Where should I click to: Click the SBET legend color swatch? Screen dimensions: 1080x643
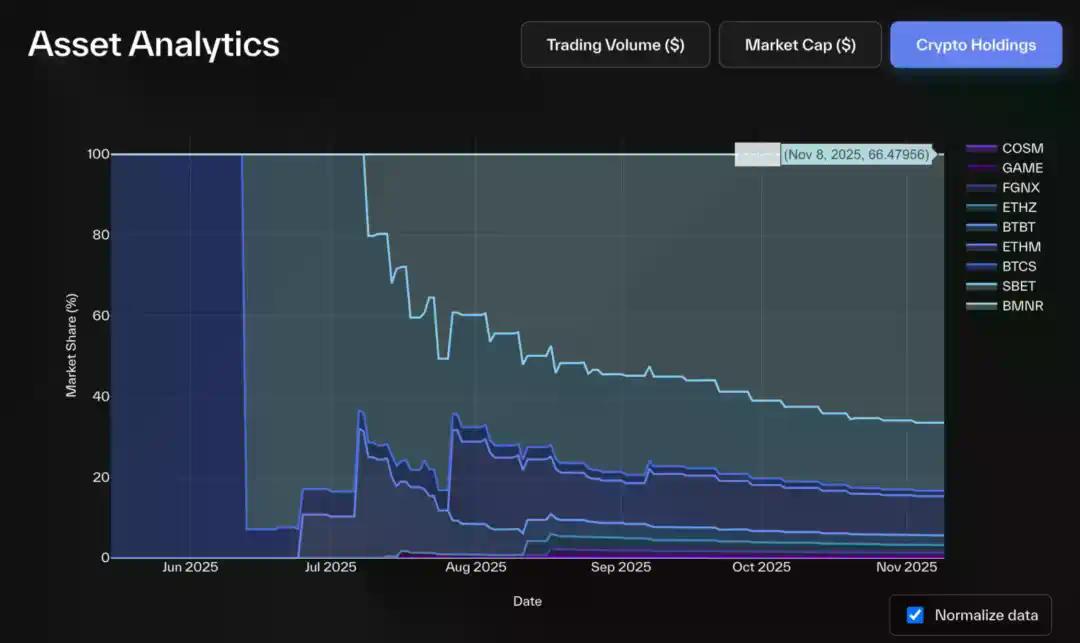click(x=981, y=286)
